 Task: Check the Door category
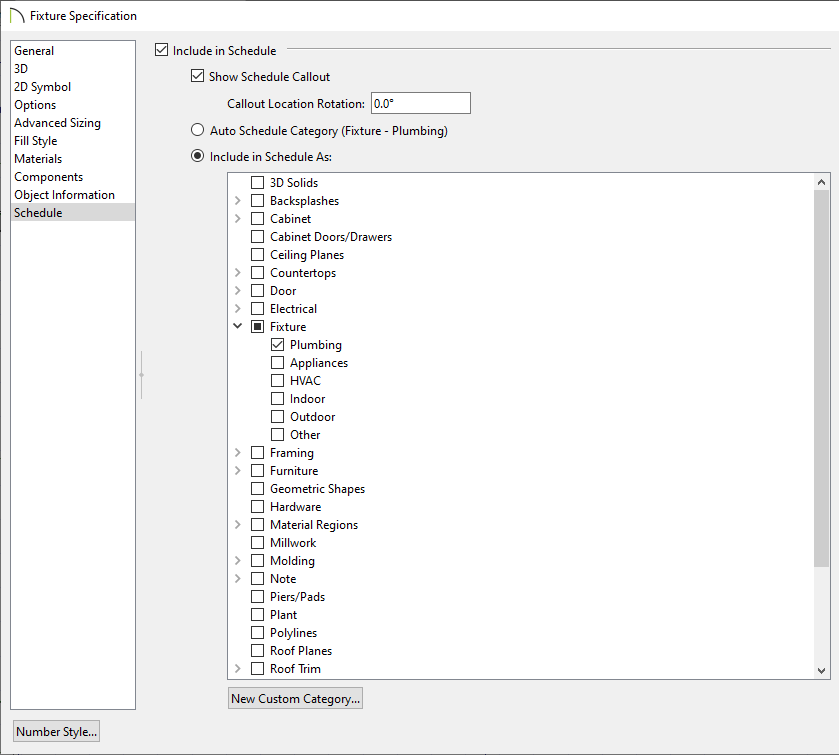[257, 291]
